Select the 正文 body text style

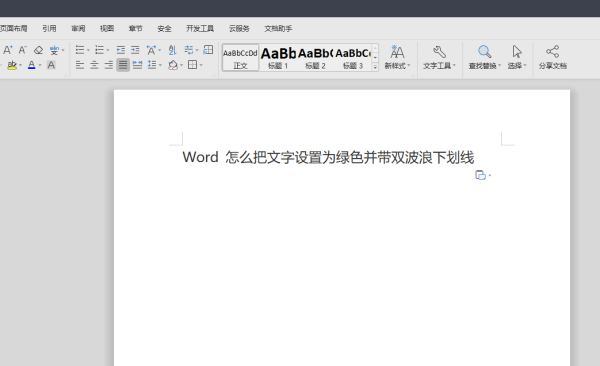pyautogui.click(x=240, y=58)
